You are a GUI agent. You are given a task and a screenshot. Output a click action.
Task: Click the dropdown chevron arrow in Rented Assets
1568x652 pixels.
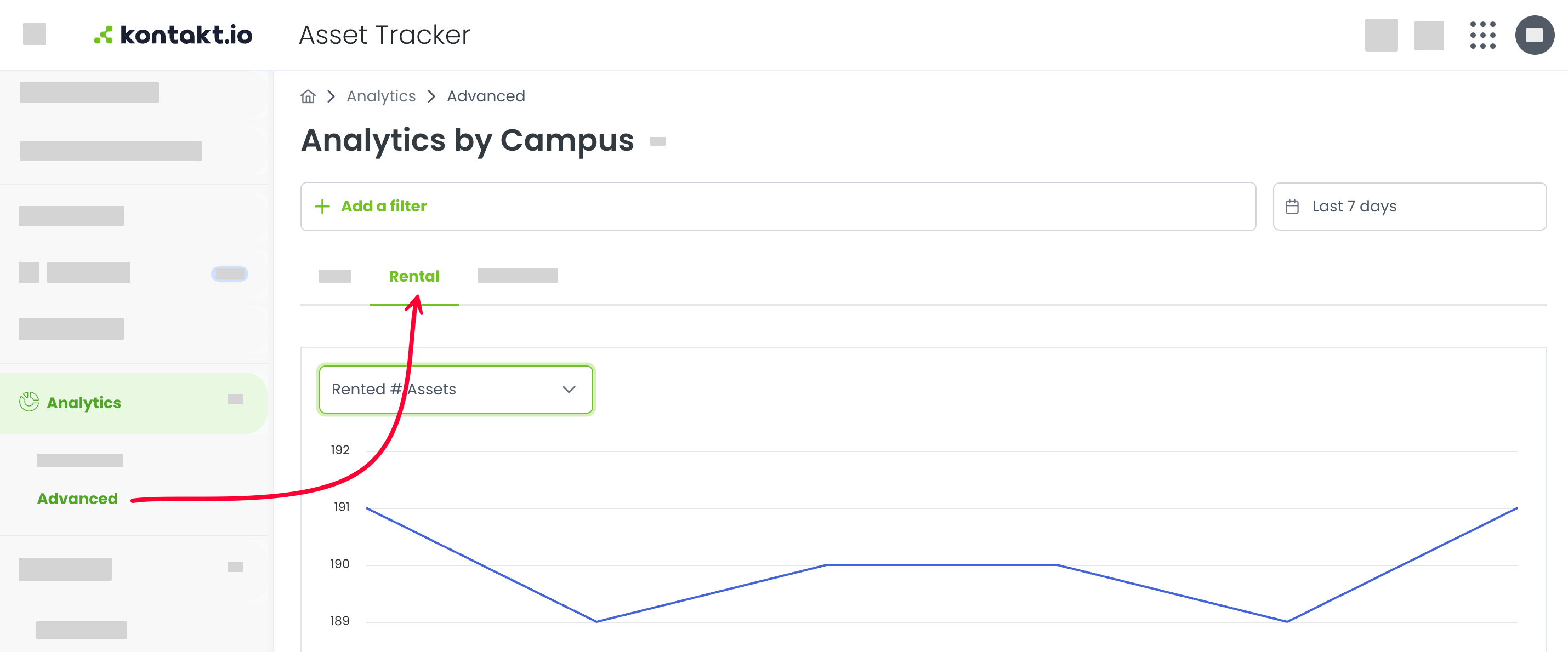pyautogui.click(x=569, y=389)
